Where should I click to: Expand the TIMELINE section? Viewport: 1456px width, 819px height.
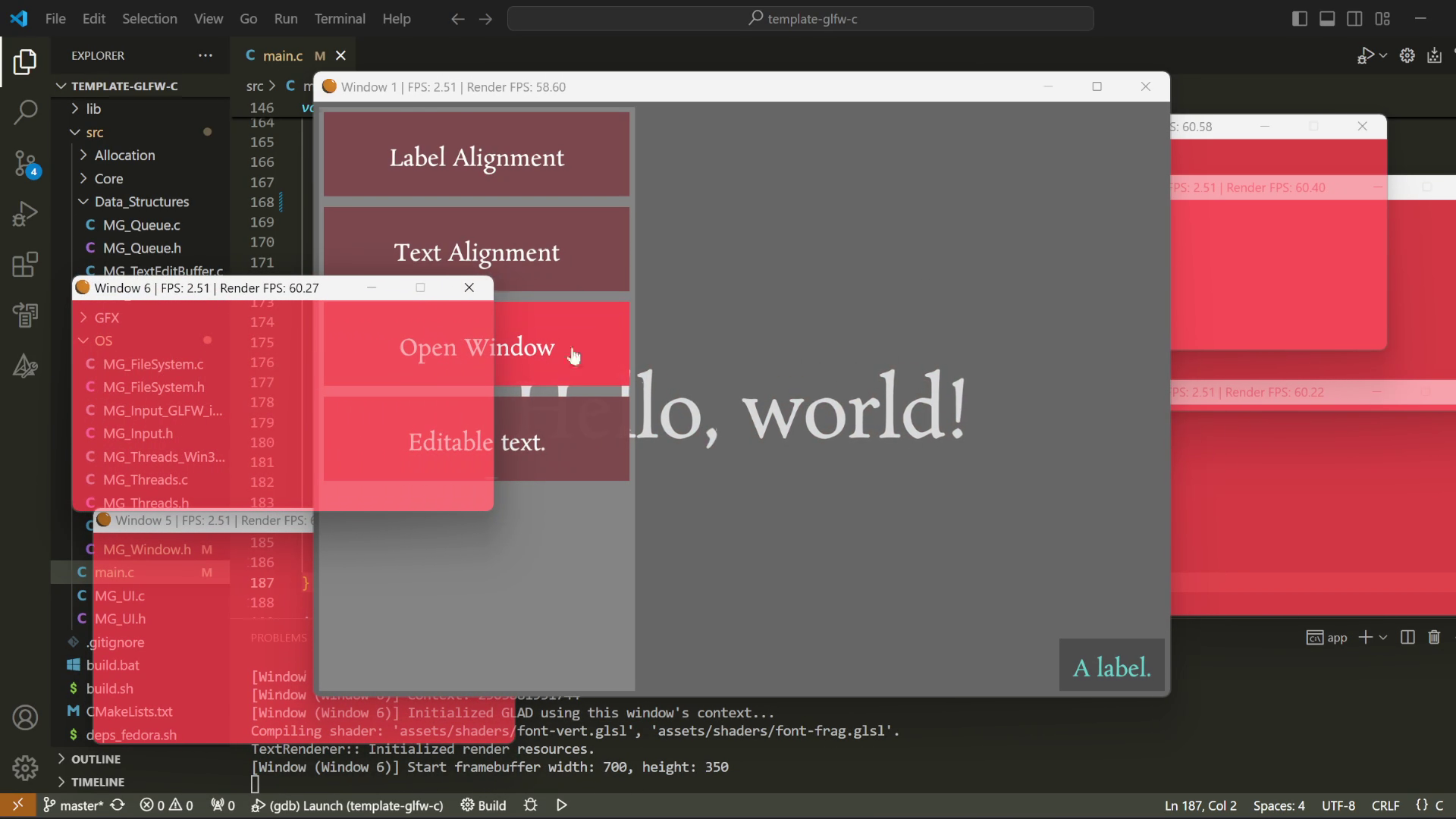pos(140,782)
